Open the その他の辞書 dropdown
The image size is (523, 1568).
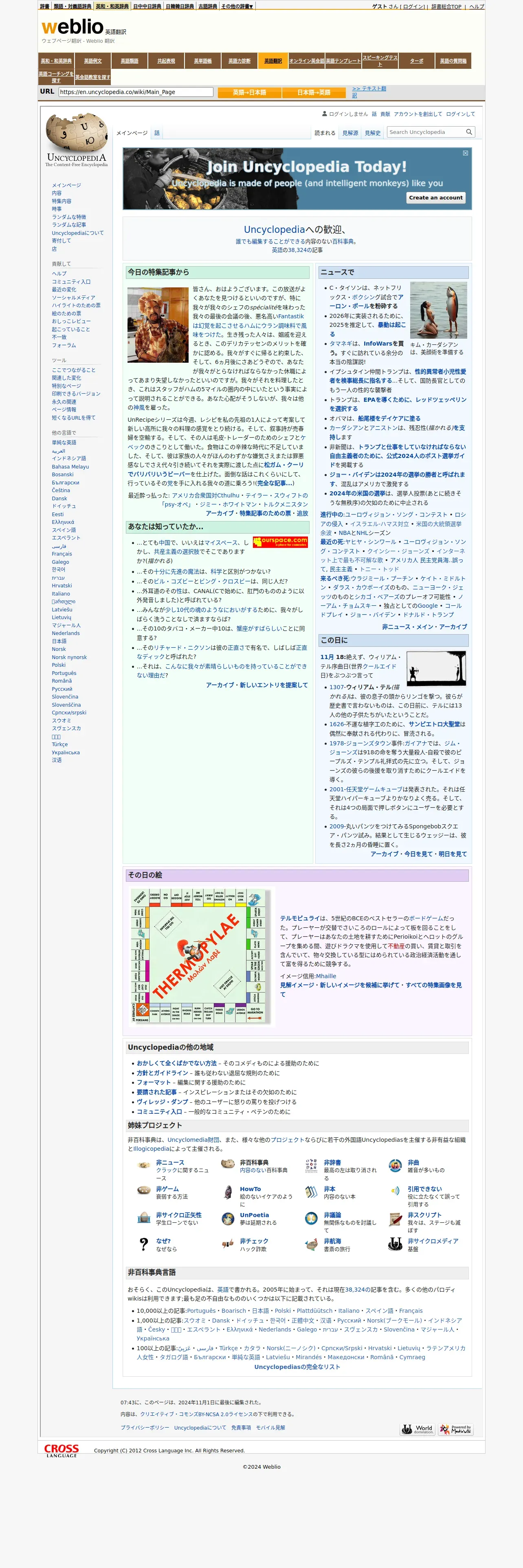[237, 6]
